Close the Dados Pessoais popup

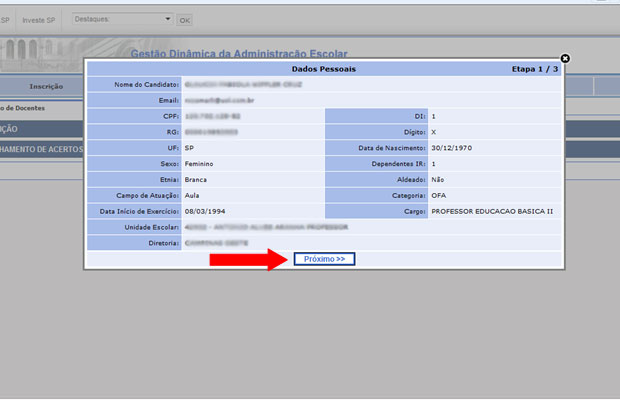(565, 59)
